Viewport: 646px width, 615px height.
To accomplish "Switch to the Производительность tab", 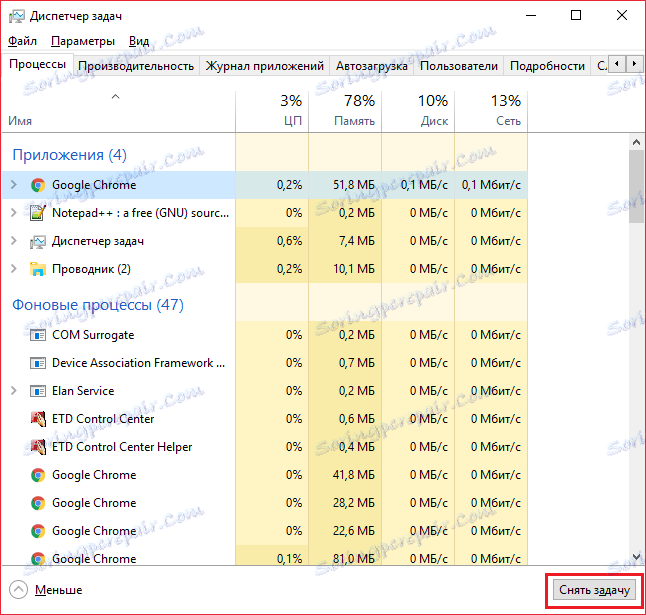I will [136, 66].
